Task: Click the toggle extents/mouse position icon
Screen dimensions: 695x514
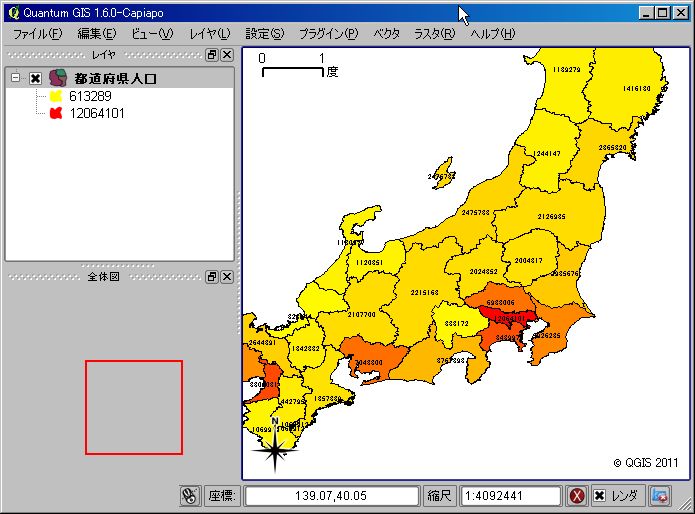Action: [190, 495]
